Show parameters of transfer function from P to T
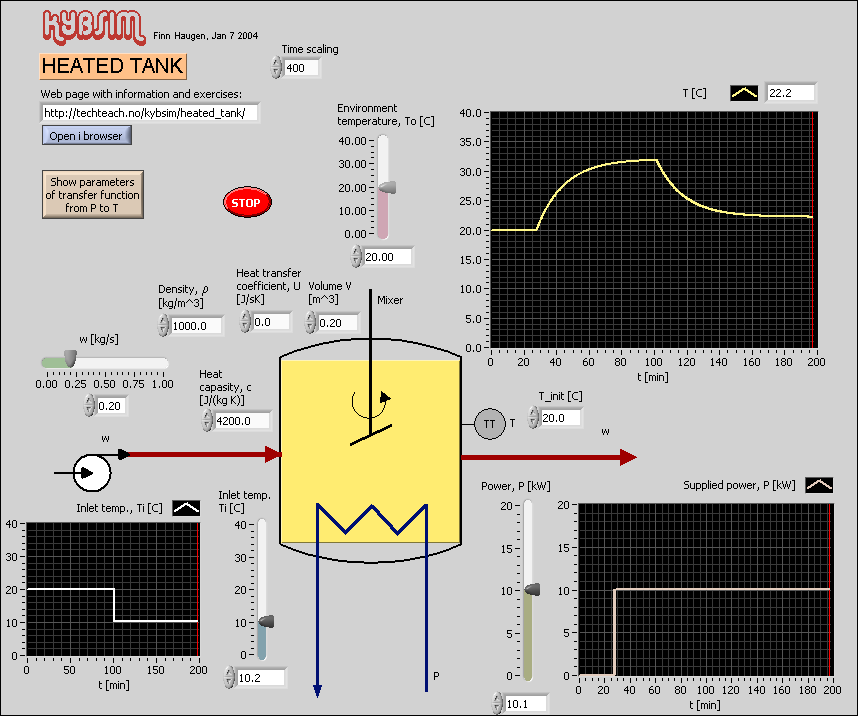Viewport: 858px width, 716px height. tap(92, 195)
